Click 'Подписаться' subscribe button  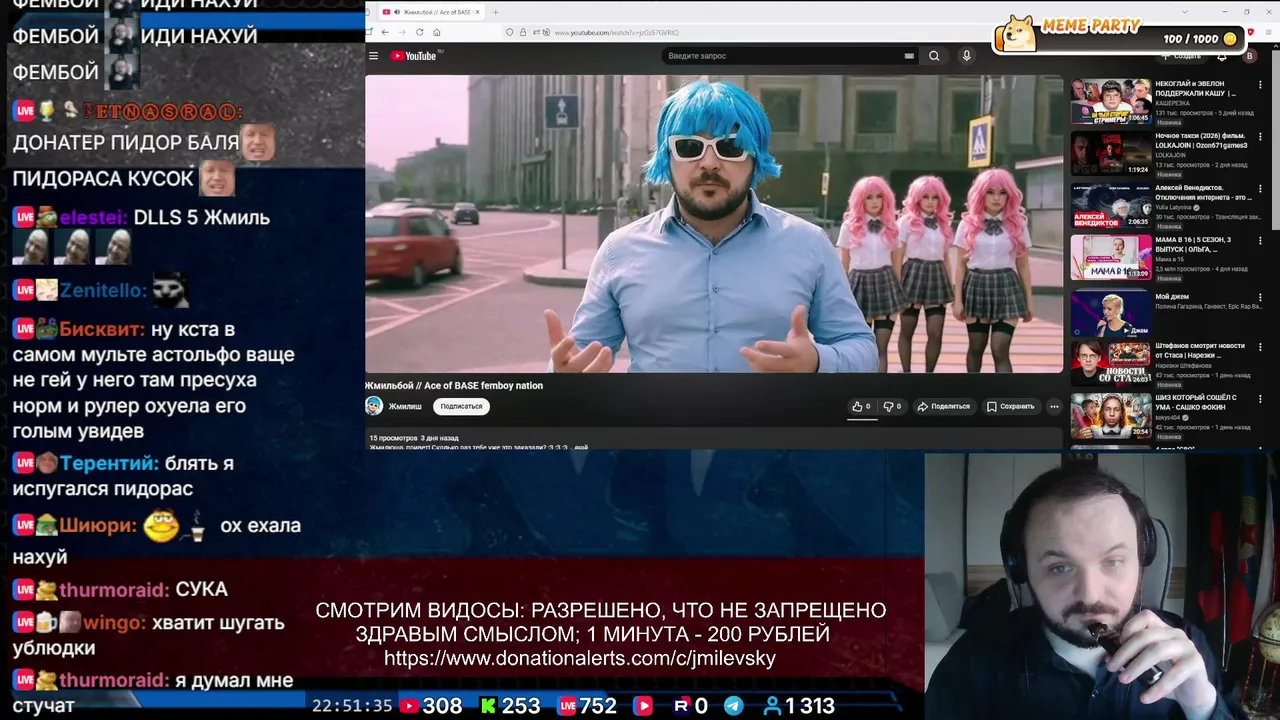461,406
